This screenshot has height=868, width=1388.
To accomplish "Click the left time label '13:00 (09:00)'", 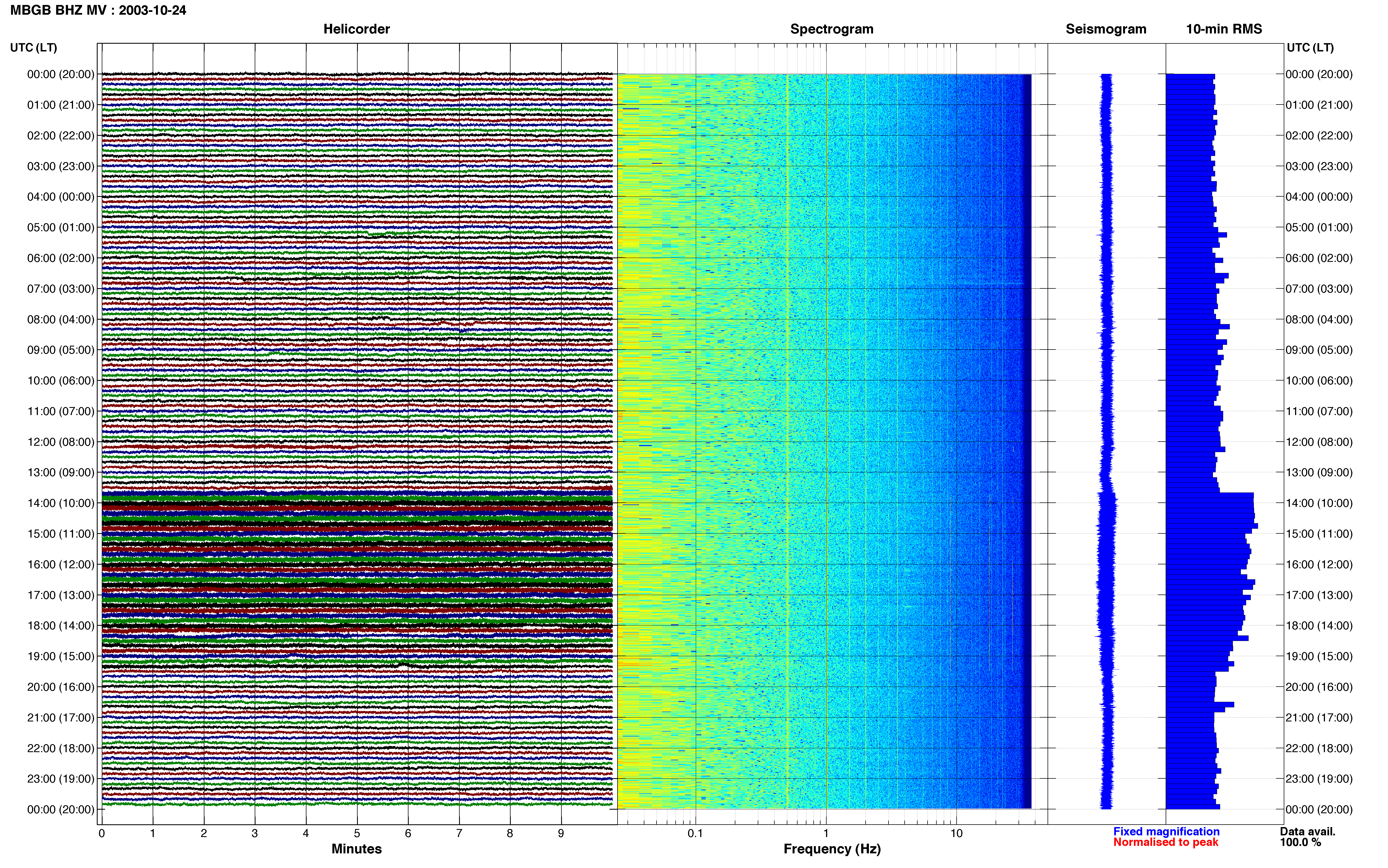I will pyautogui.click(x=61, y=473).
